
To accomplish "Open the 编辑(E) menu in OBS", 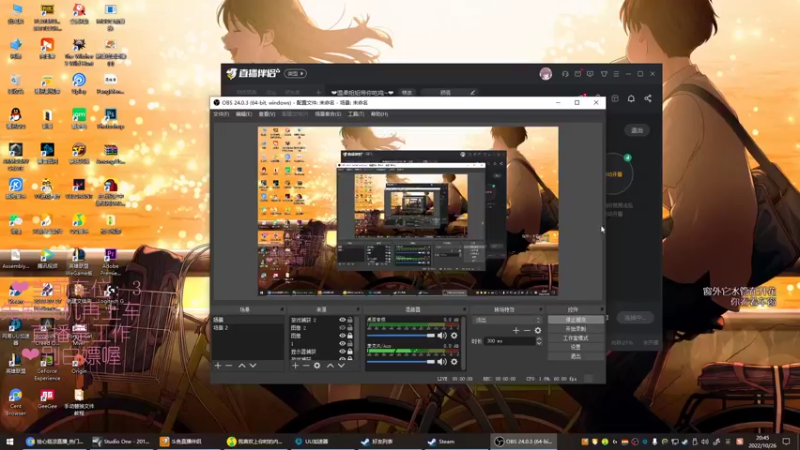I will point(244,114).
